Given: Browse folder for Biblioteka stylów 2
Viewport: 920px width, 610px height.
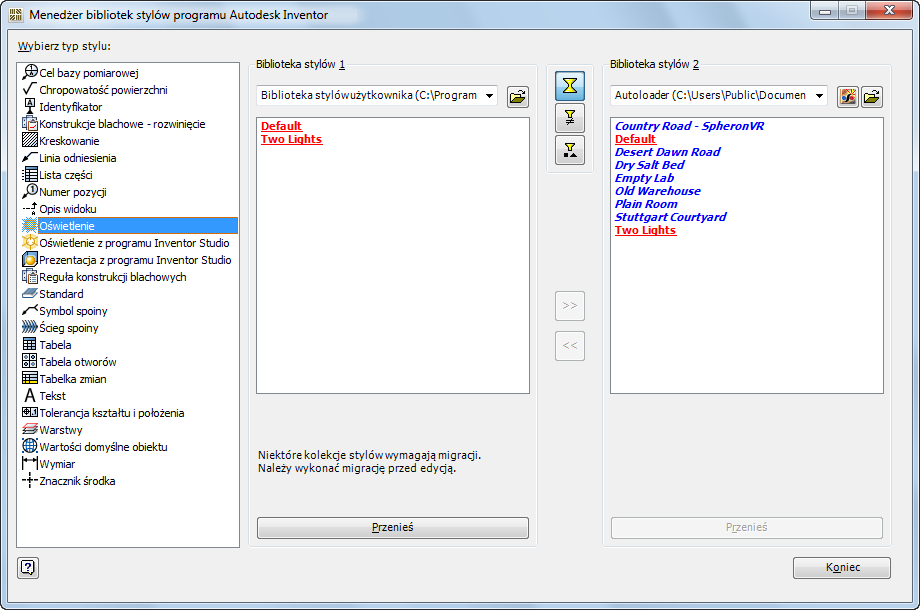Looking at the screenshot, I should tap(872, 96).
